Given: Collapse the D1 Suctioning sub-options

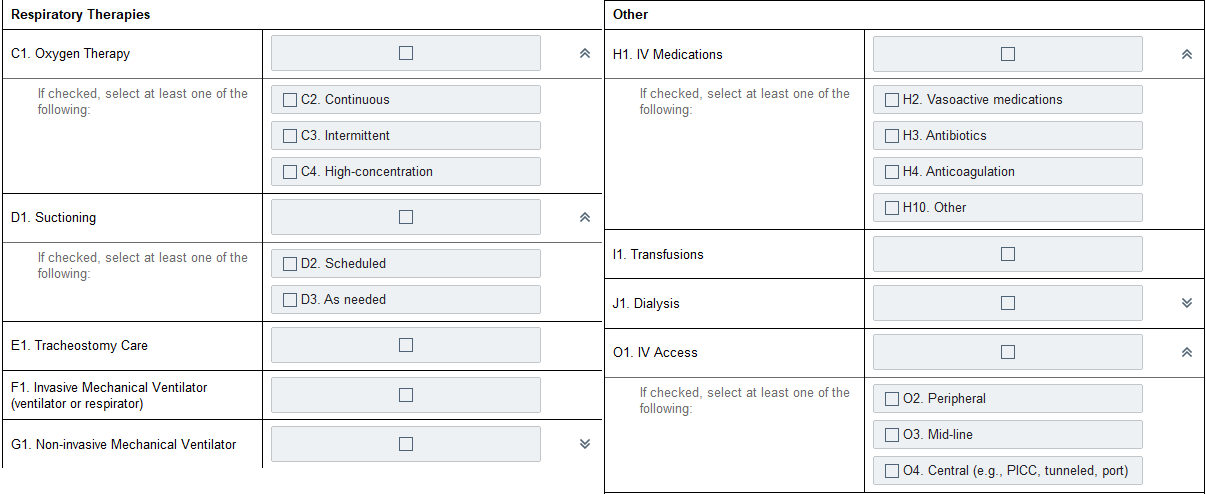Looking at the screenshot, I should [x=585, y=217].
